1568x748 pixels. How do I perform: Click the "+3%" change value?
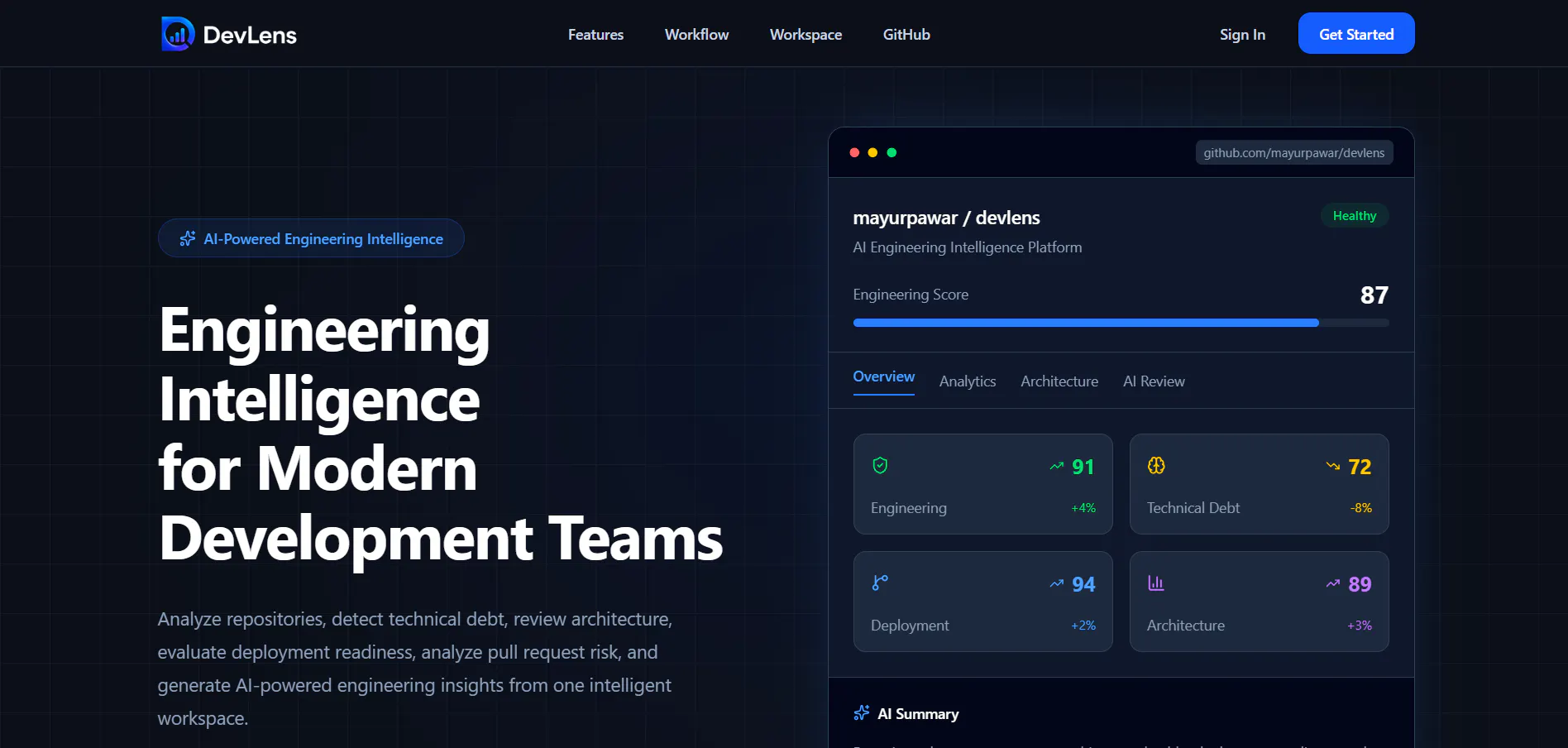pos(1360,626)
